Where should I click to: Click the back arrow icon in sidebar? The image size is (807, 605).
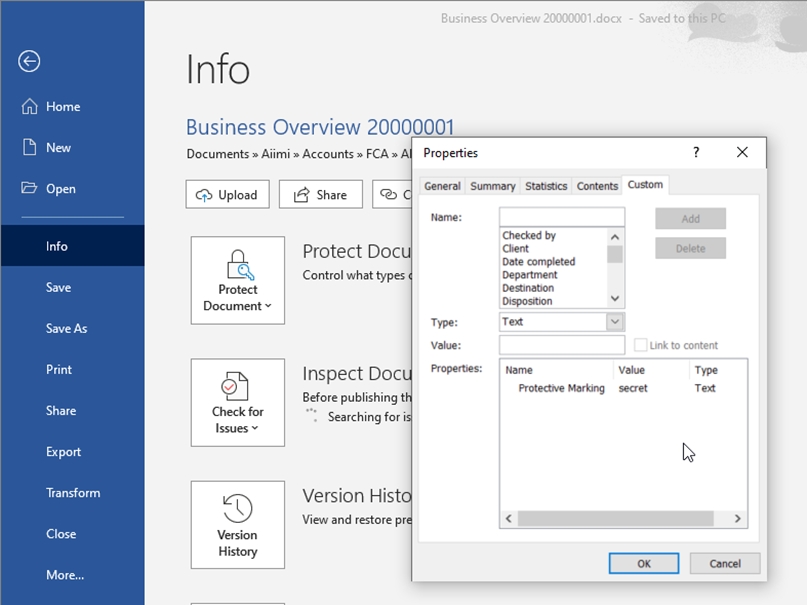coord(29,61)
